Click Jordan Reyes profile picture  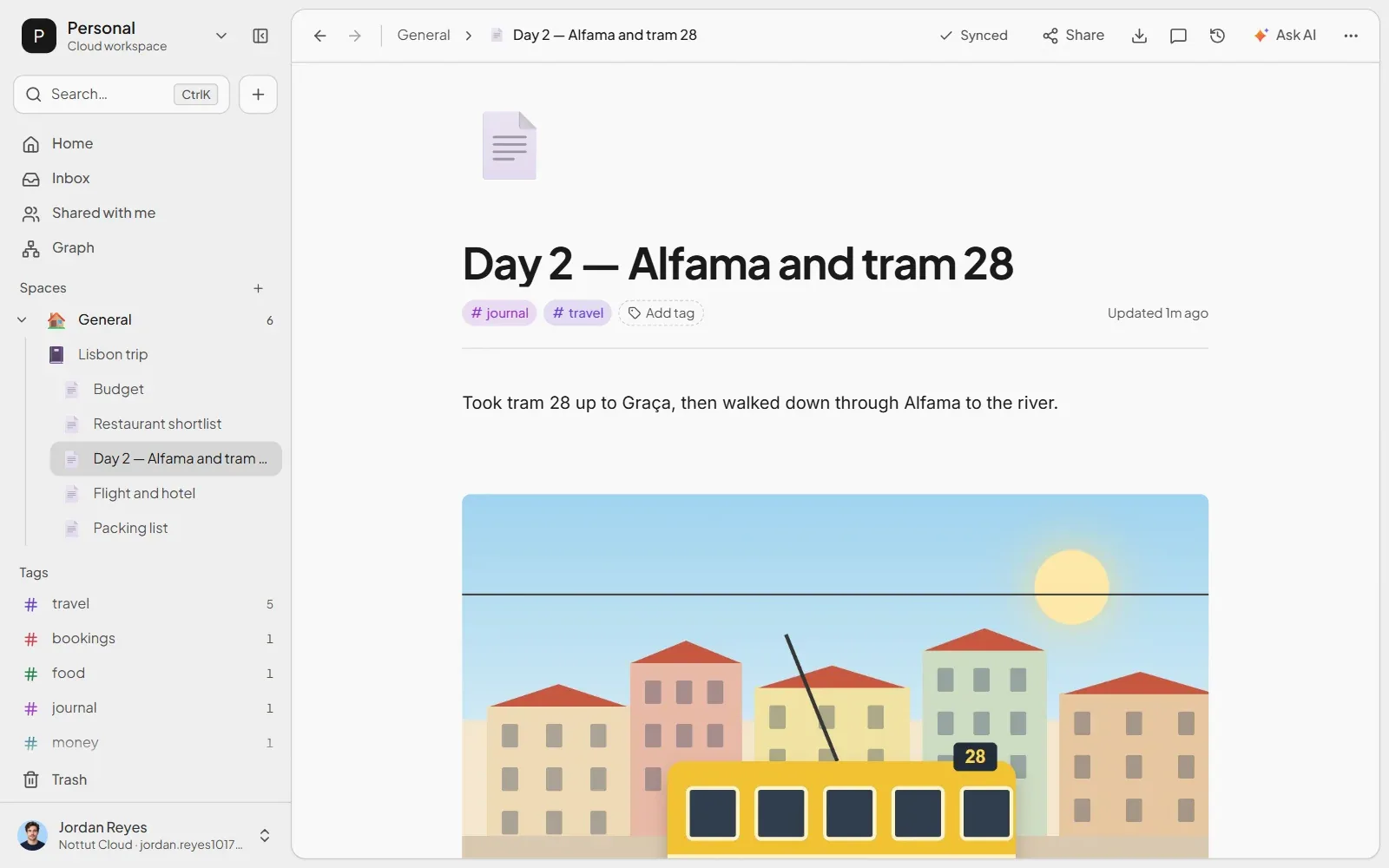point(33,835)
